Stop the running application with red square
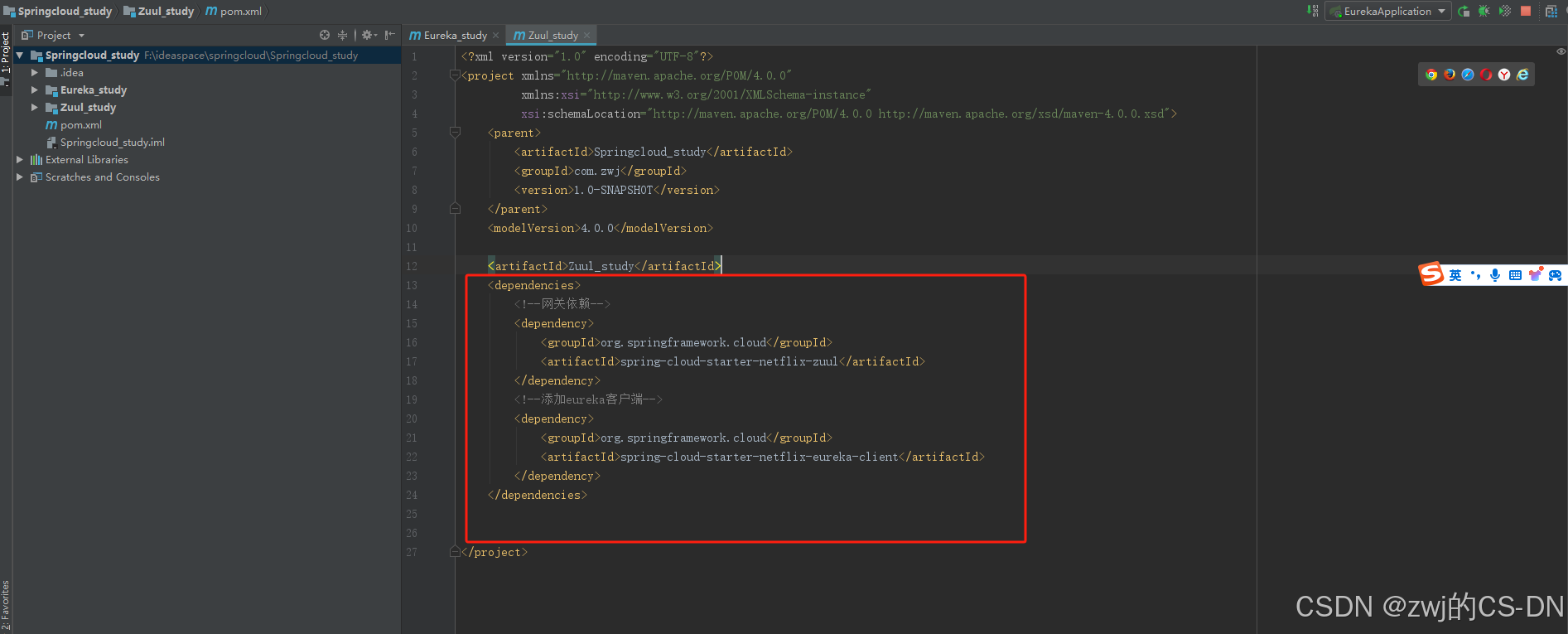The width and height of the screenshot is (1568, 634). point(1526,11)
